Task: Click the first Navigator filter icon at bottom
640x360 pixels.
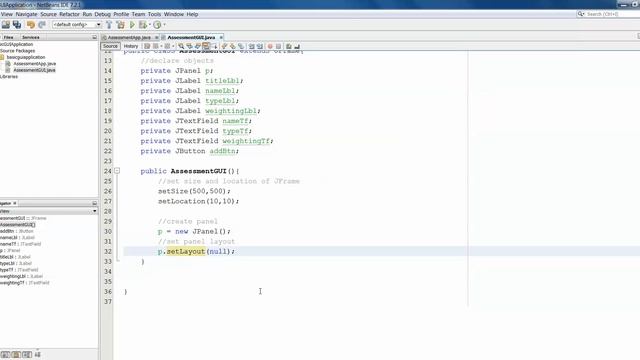Action: point(5,355)
